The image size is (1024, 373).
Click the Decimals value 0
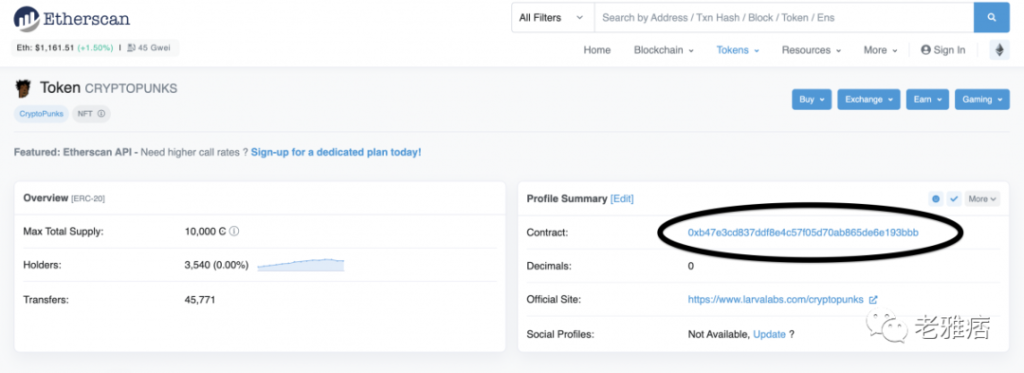691,266
